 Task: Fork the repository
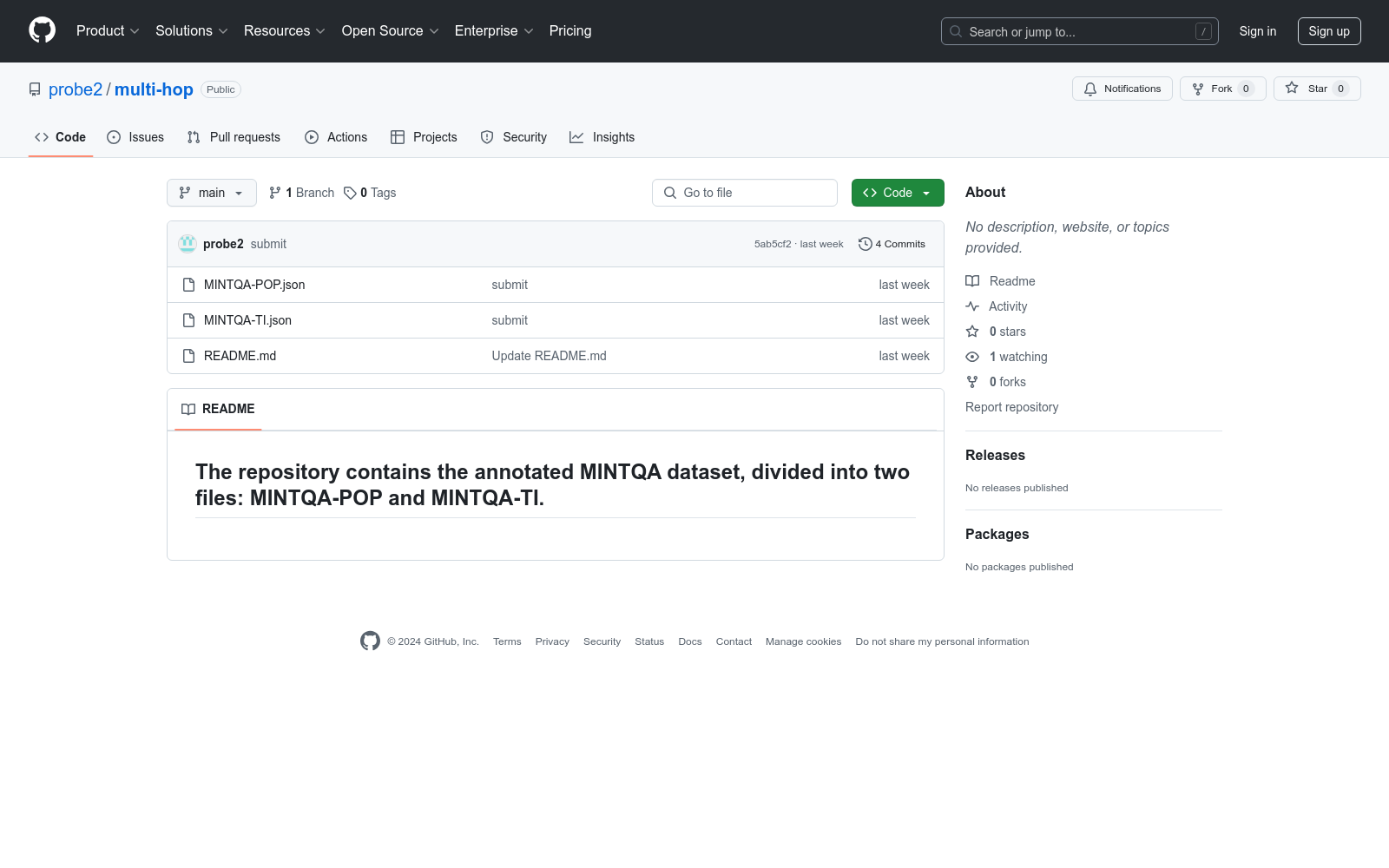(x=1222, y=89)
